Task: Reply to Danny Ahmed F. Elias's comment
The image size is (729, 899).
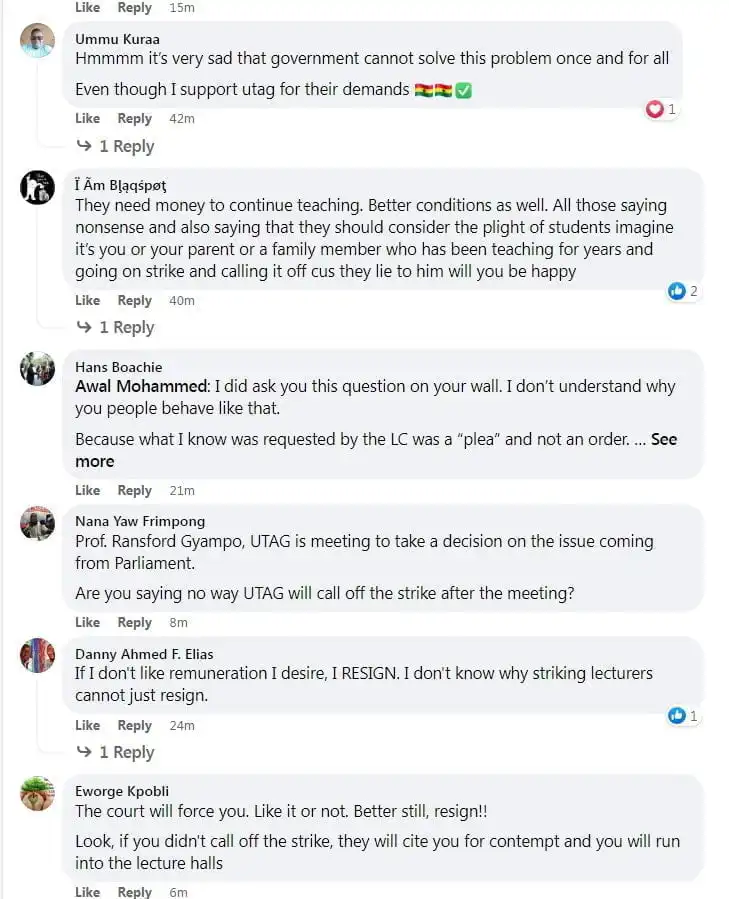Action: pos(134,725)
